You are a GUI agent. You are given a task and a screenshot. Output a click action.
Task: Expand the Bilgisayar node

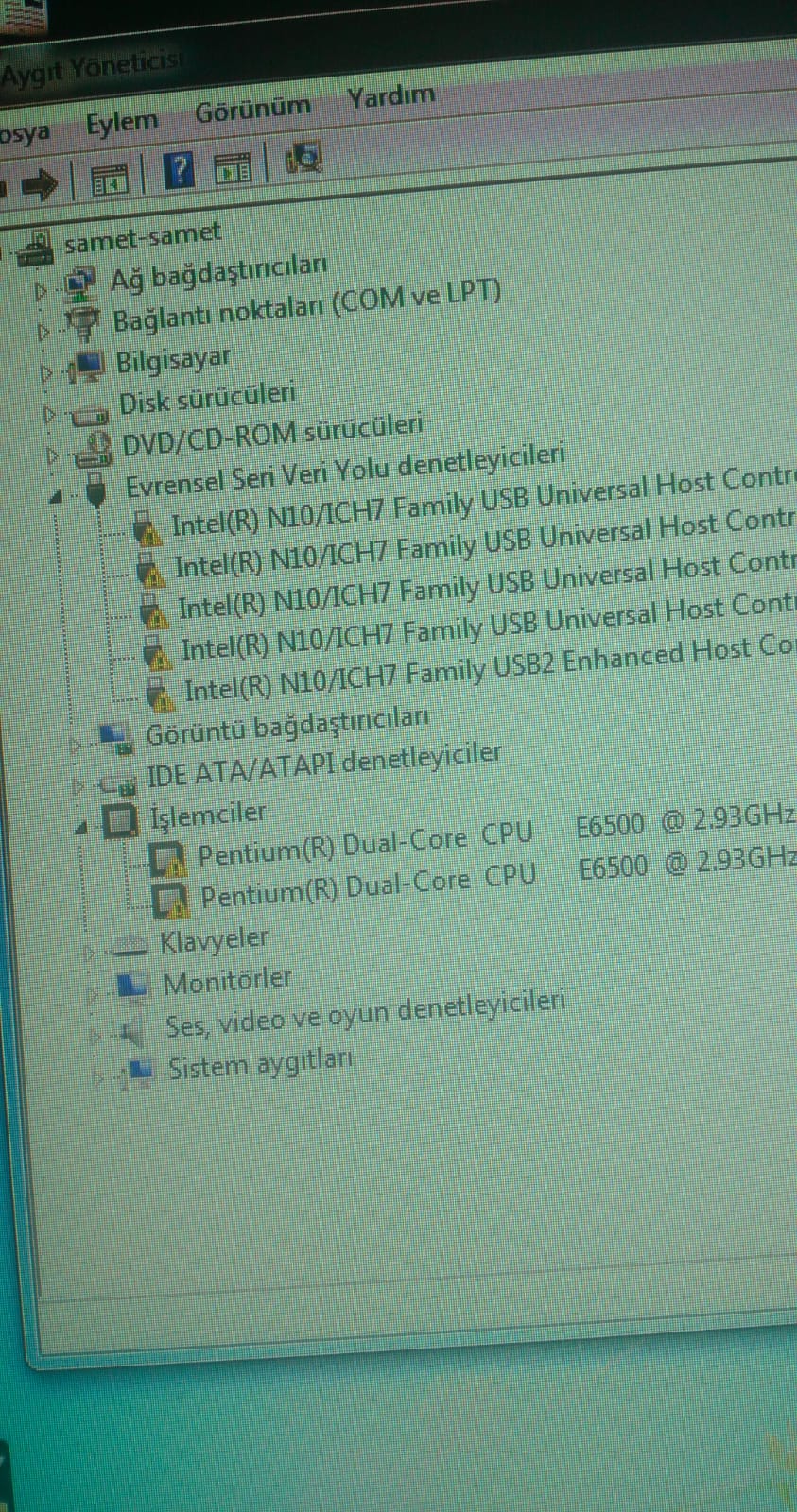[46, 373]
